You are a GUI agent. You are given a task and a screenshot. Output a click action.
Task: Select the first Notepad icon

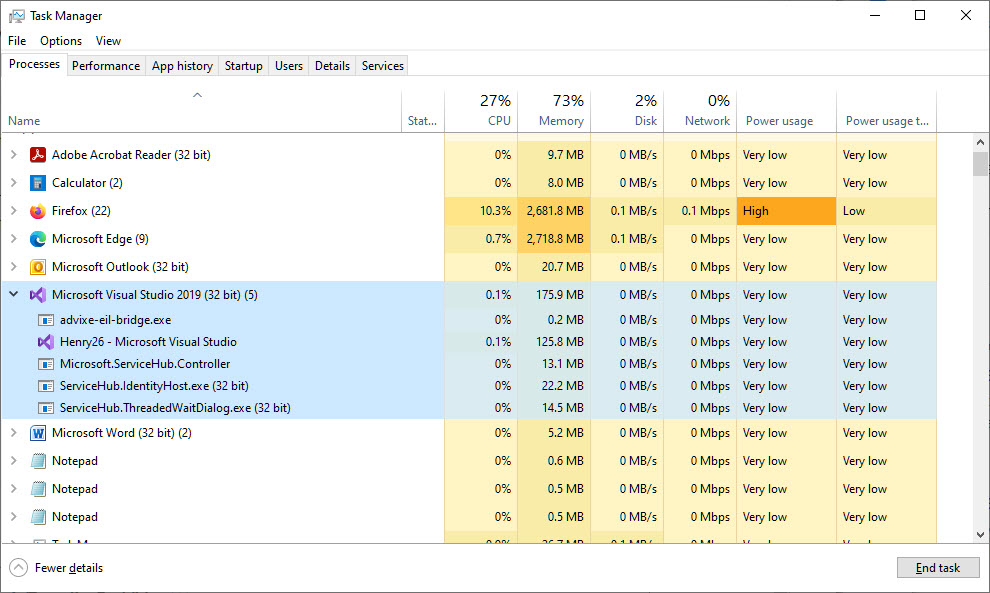click(40, 460)
